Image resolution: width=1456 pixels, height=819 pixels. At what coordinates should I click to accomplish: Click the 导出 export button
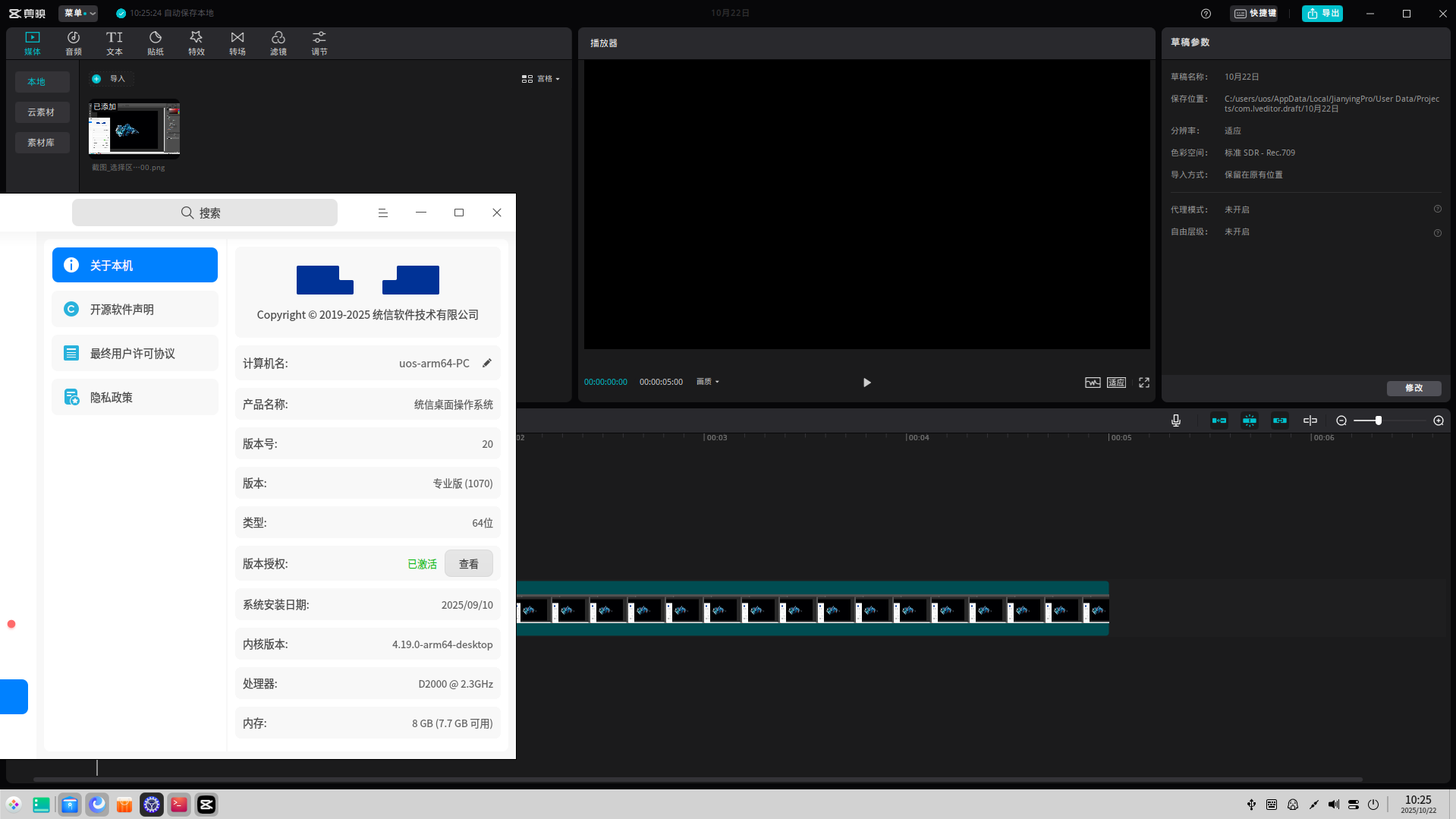click(1322, 13)
